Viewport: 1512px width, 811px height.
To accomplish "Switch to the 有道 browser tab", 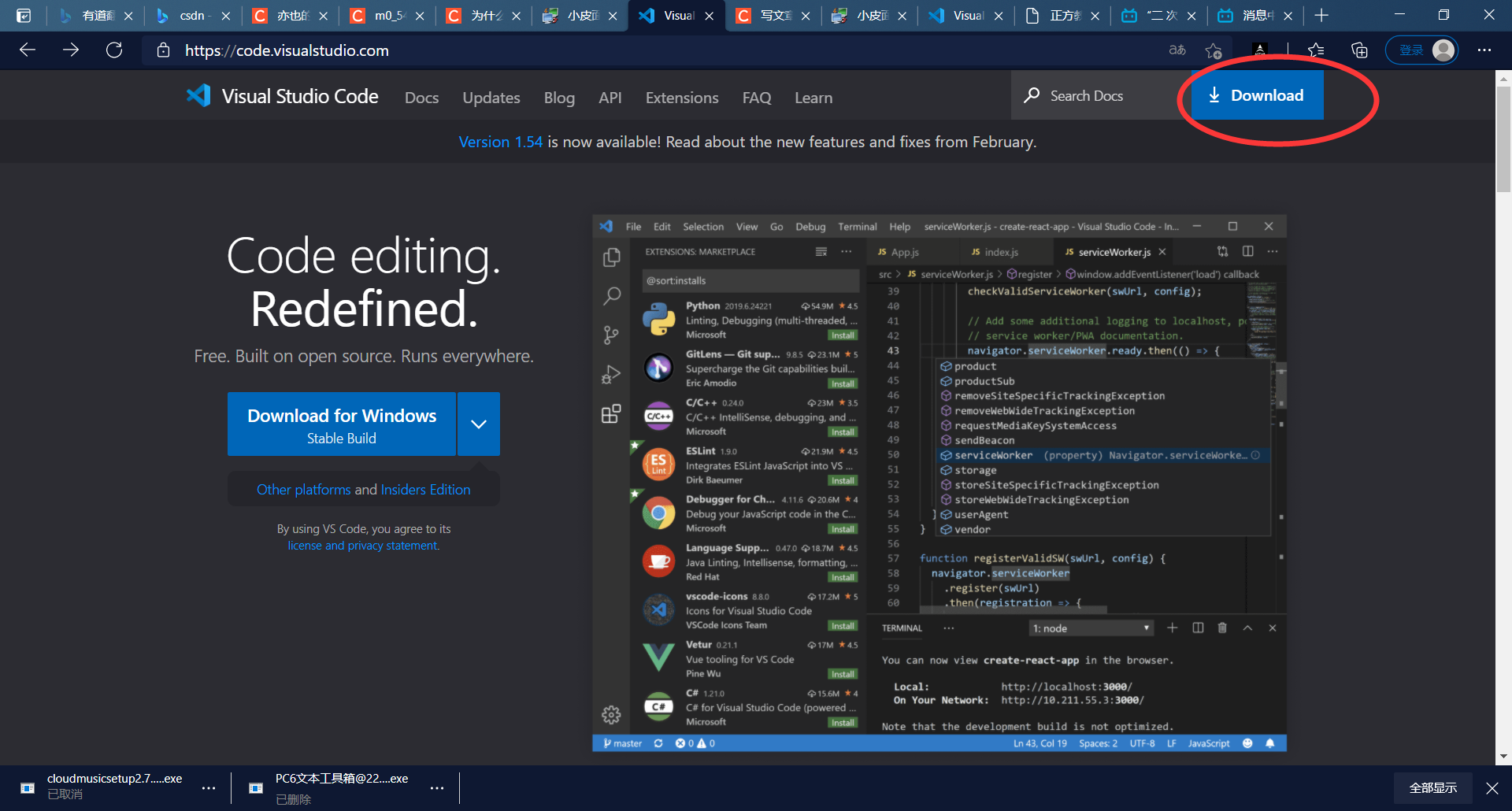I will pyautogui.click(x=97, y=16).
